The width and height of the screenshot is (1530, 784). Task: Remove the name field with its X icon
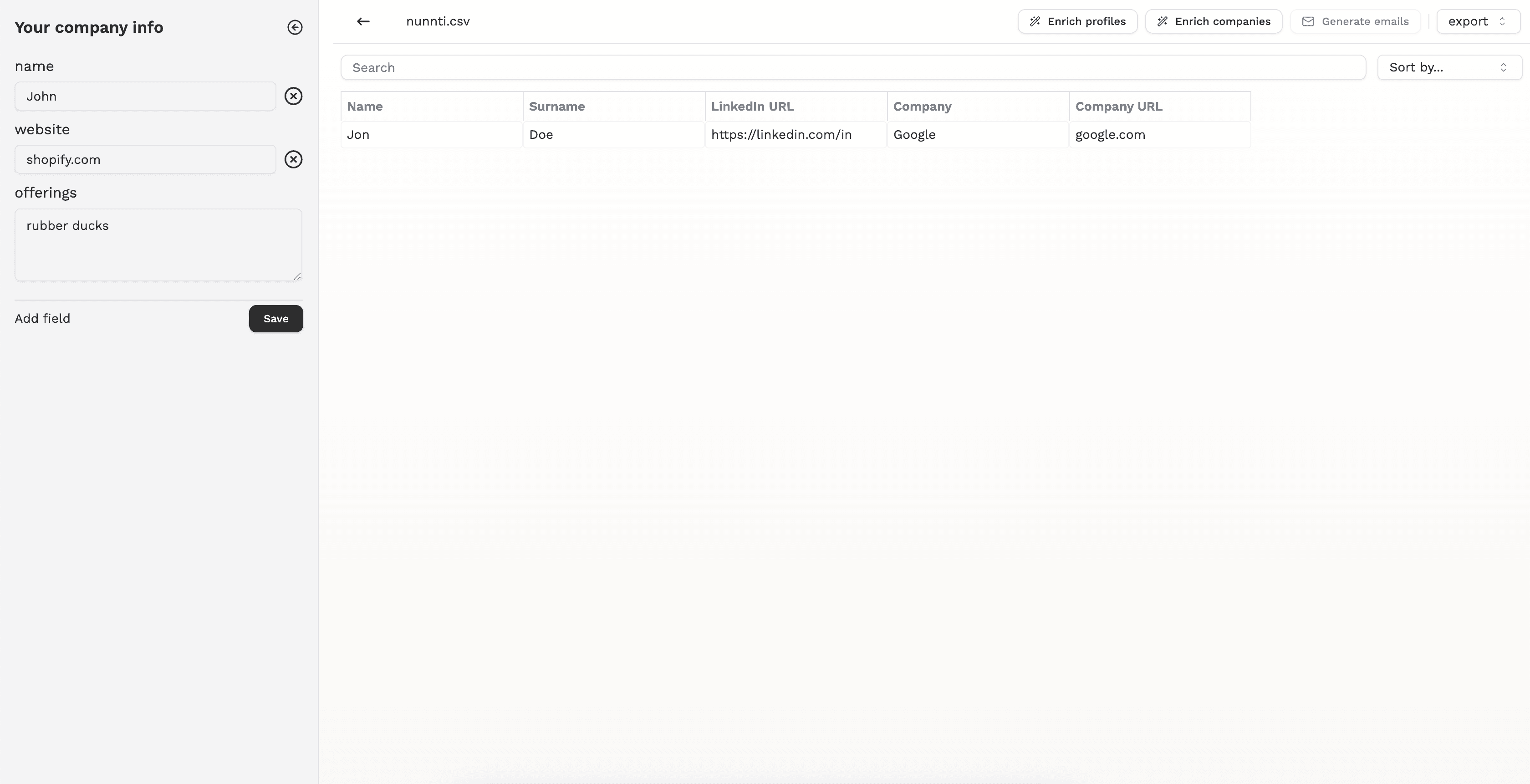293,96
